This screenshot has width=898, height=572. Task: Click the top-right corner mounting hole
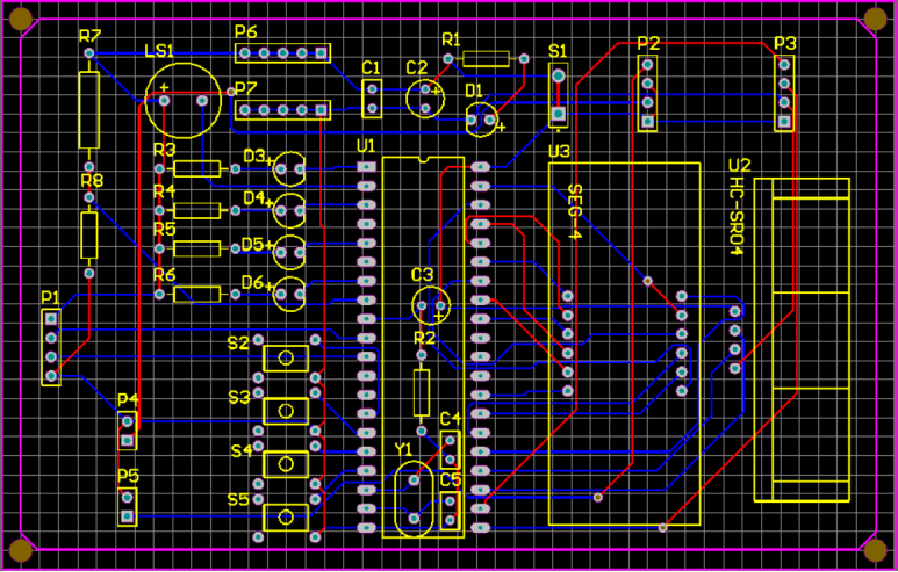click(x=875, y=18)
